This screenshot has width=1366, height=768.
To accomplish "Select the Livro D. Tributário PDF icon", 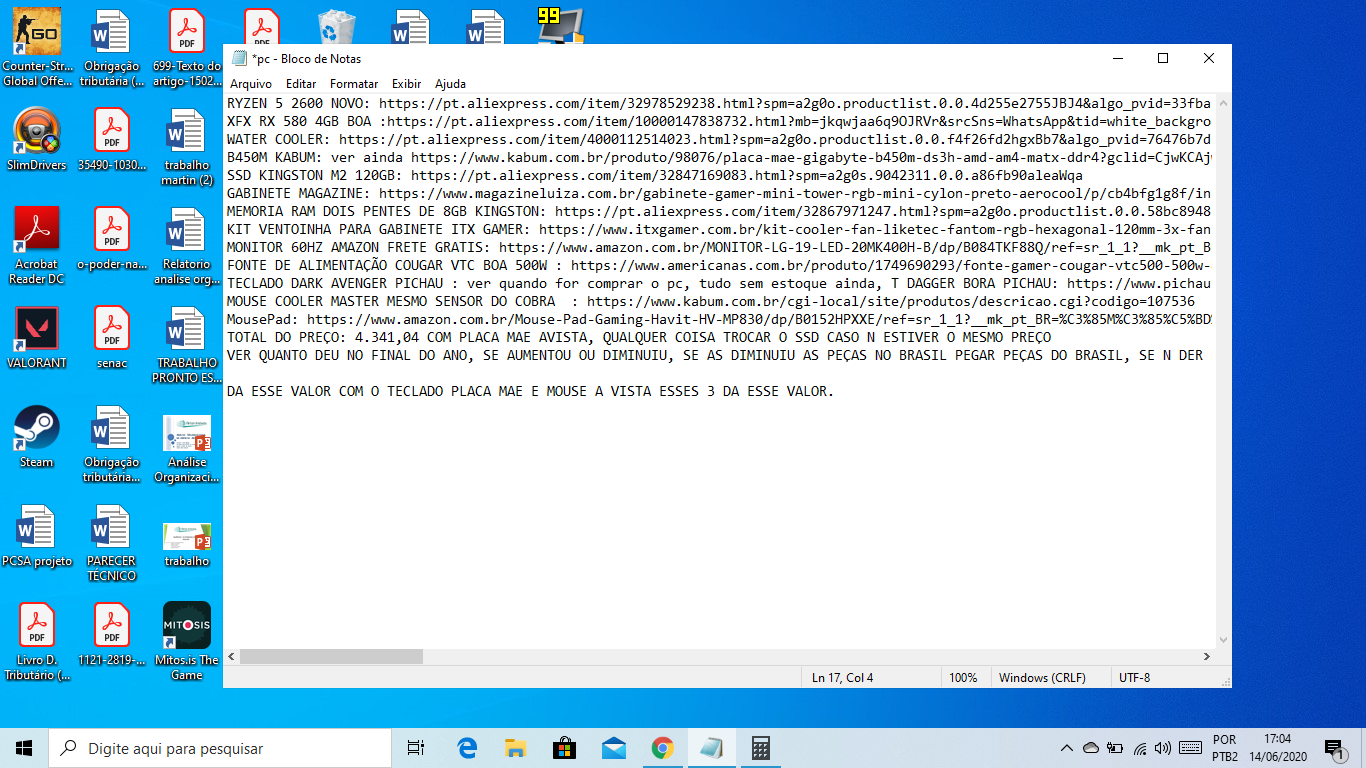I will 37,642.
